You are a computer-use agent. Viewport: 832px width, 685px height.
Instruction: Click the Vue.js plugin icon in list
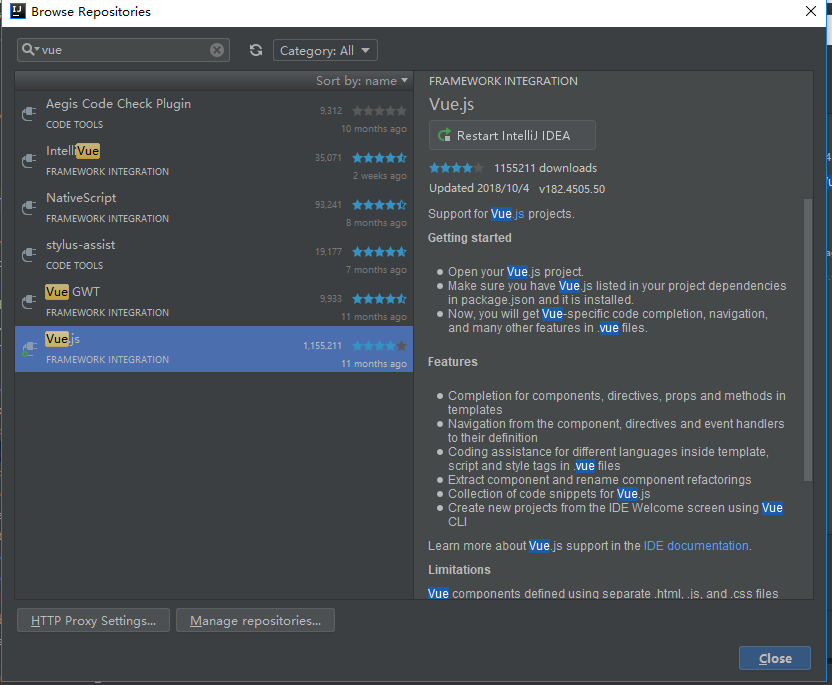tap(29, 349)
